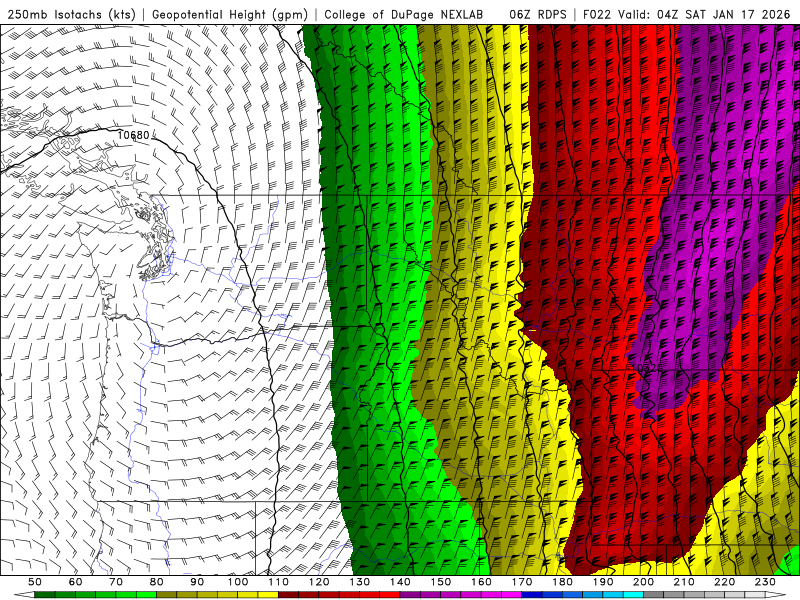Screen dimensions: 800x600
Task: Click the 60 value on the legend scale
Action: 76,582
